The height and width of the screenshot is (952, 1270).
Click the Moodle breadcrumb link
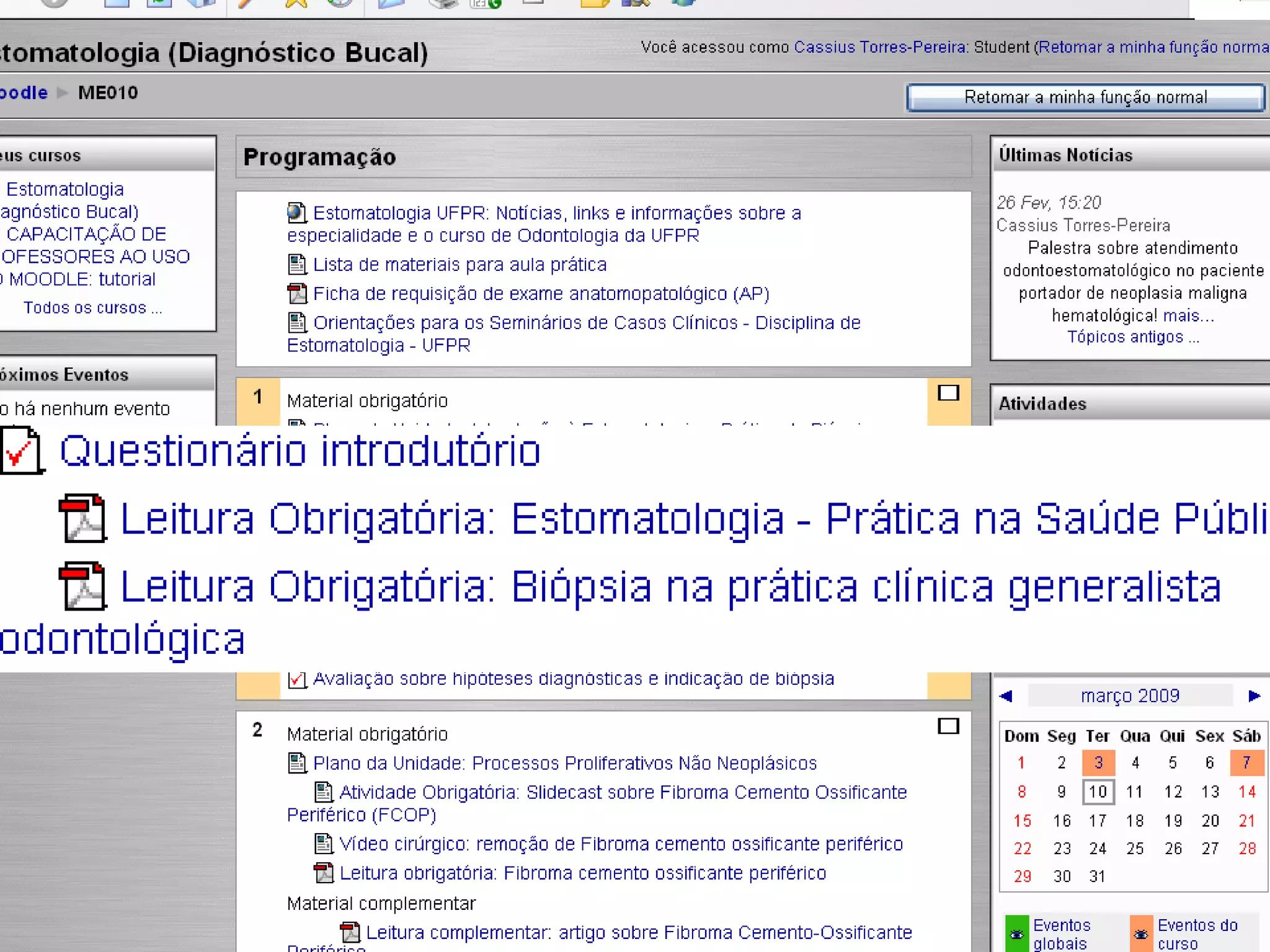coord(24,93)
